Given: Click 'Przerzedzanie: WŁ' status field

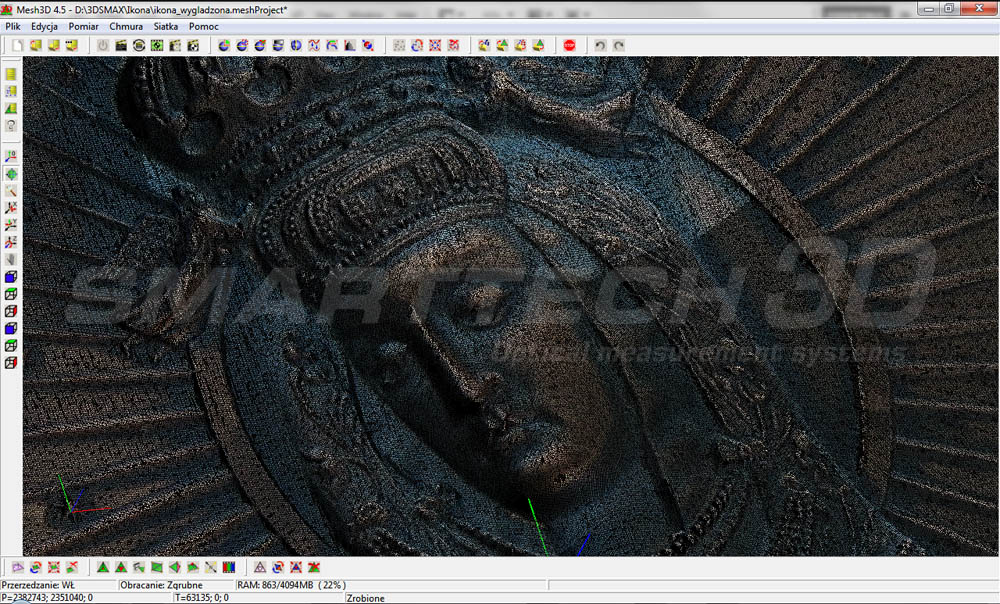Looking at the screenshot, I should click(x=59, y=585).
